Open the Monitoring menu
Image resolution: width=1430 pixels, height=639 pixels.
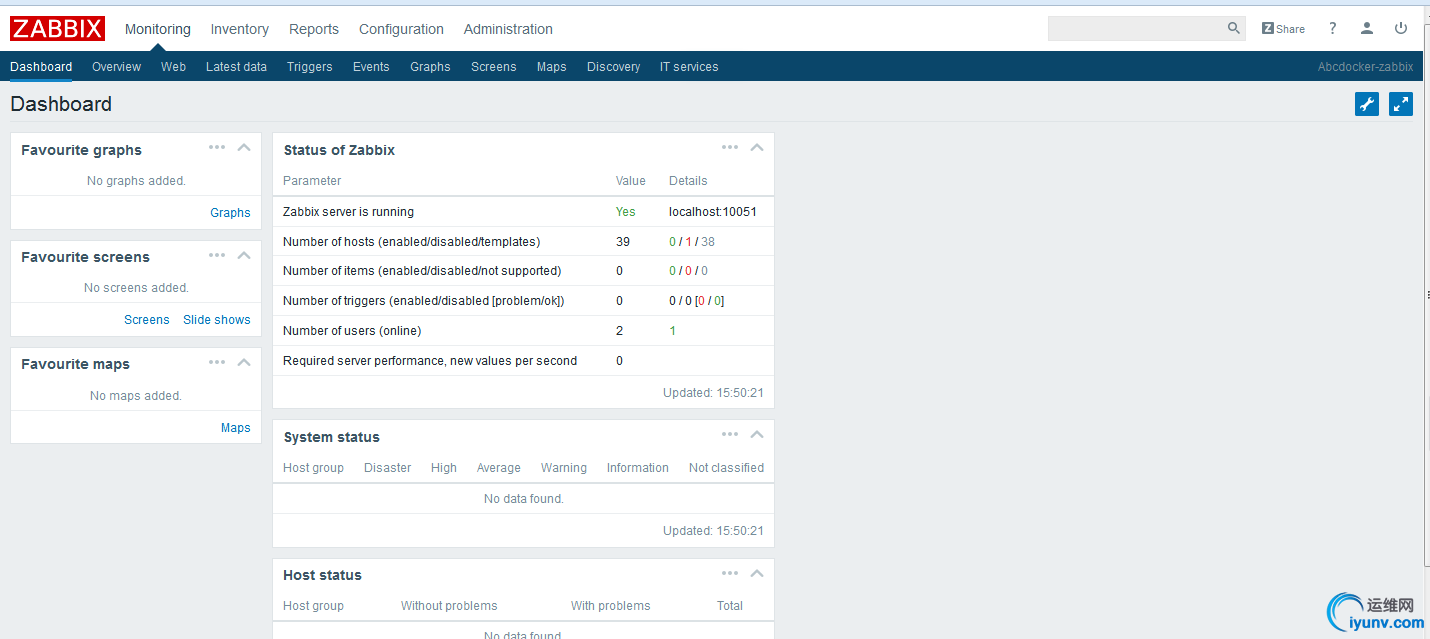[x=158, y=29]
